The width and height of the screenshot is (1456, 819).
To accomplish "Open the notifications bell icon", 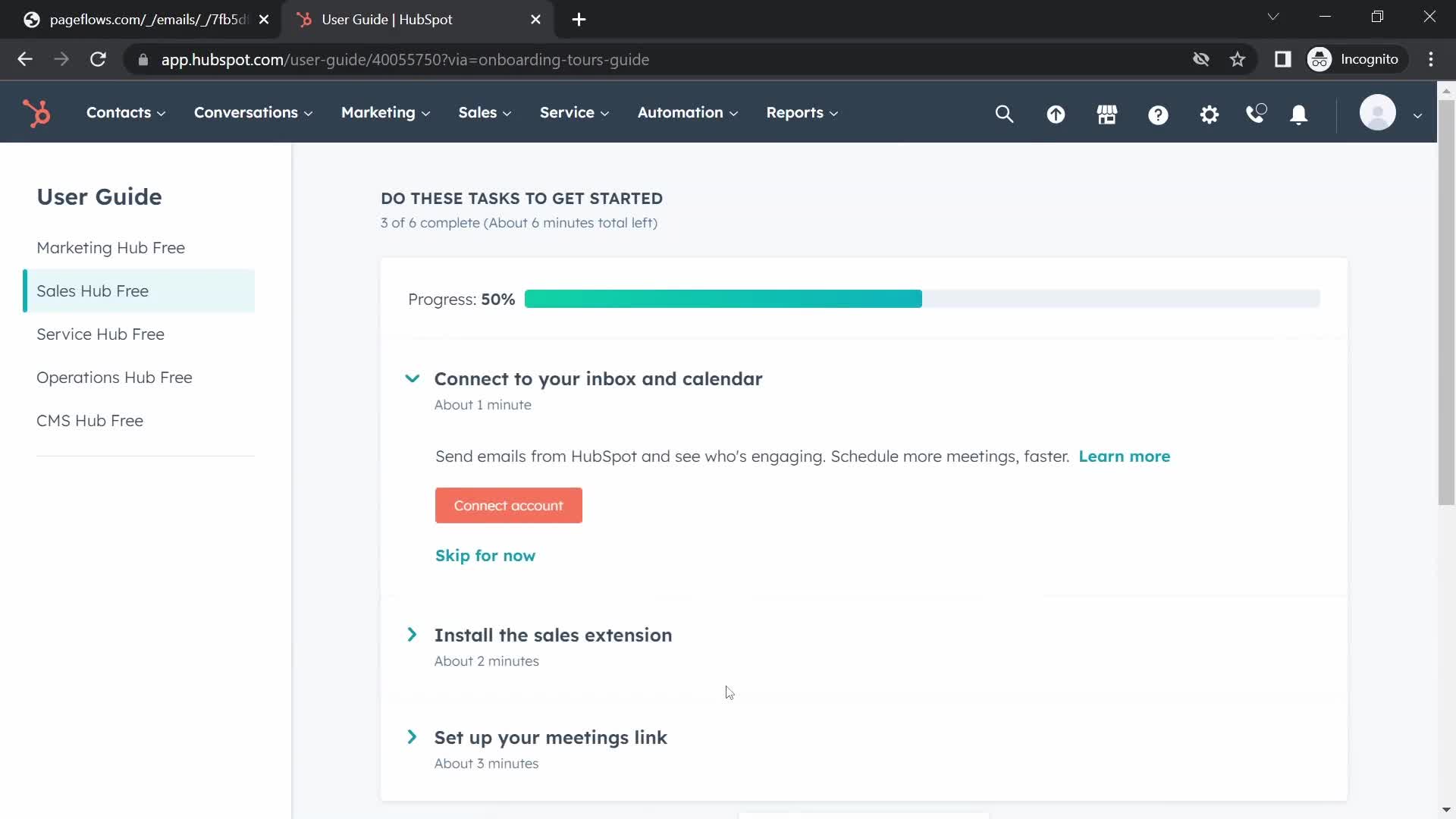I will point(1299,115).
